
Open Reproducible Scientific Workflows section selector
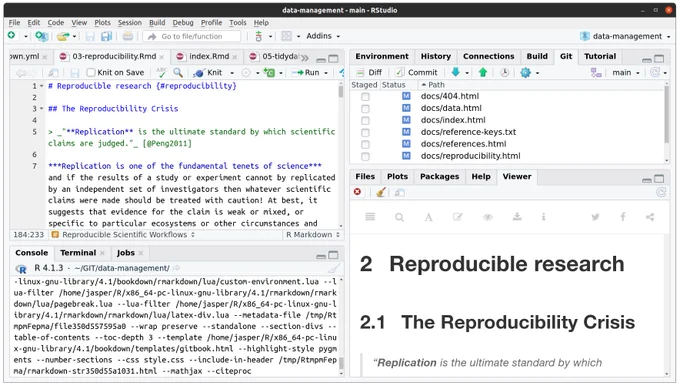124,235
